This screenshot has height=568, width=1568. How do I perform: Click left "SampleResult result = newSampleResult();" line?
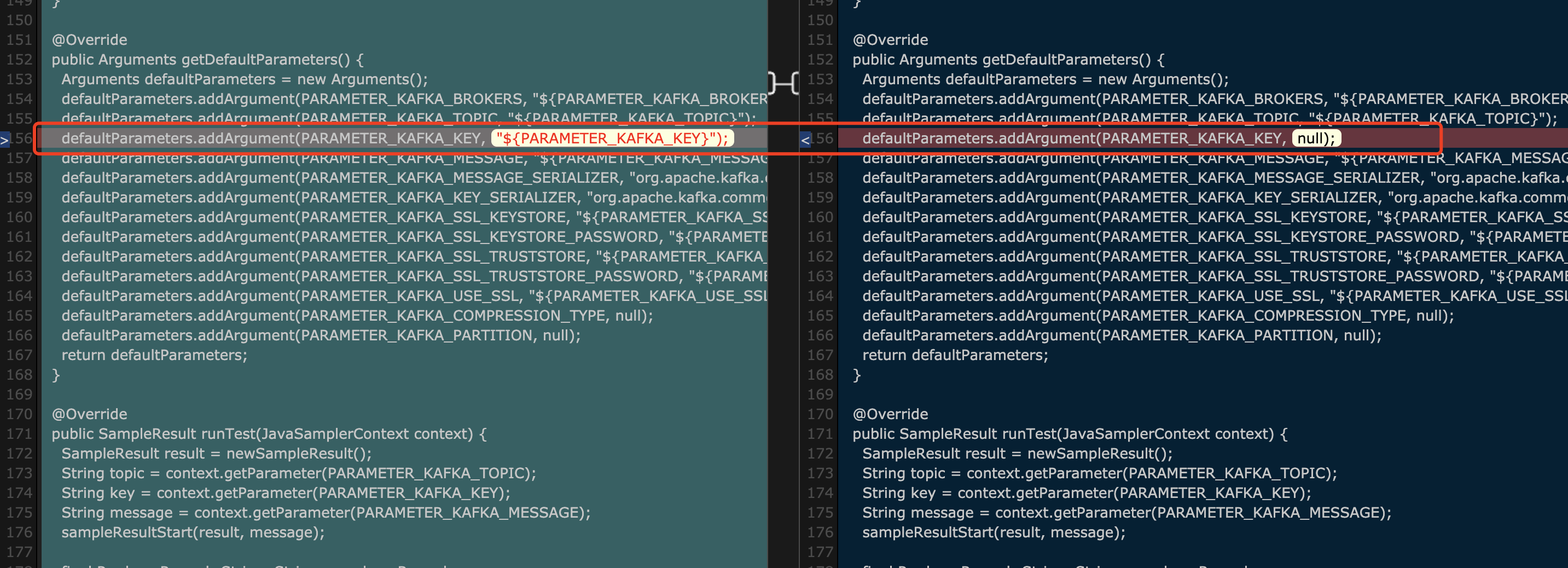coord(217,454)
